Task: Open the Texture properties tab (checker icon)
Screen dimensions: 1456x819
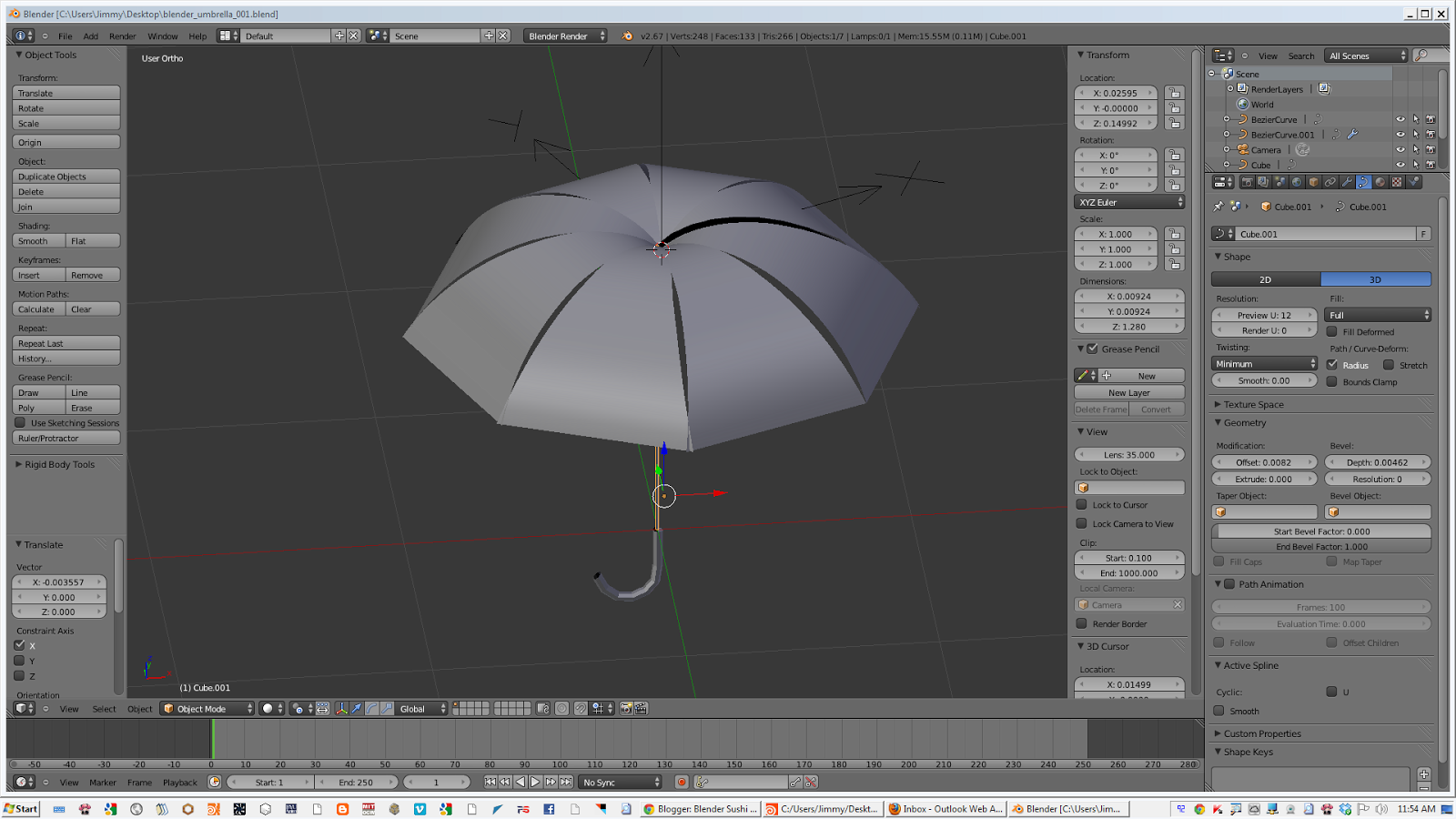Action: pos(1396,182)
